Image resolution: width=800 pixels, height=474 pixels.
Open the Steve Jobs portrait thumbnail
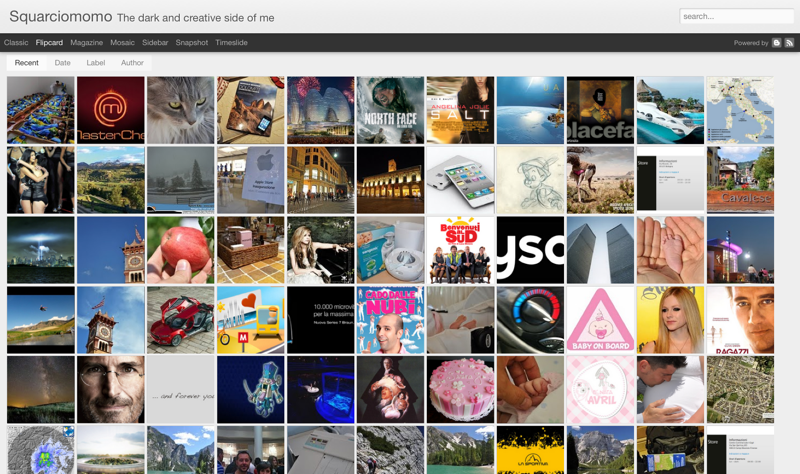[111, 390]
